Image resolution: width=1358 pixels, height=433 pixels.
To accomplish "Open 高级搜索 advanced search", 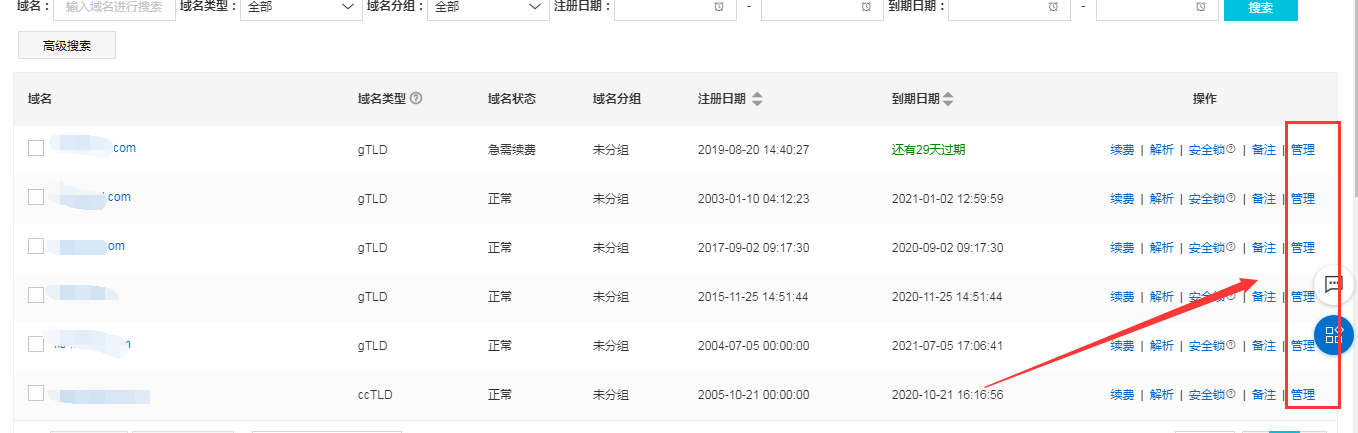I will click(67, 46).
